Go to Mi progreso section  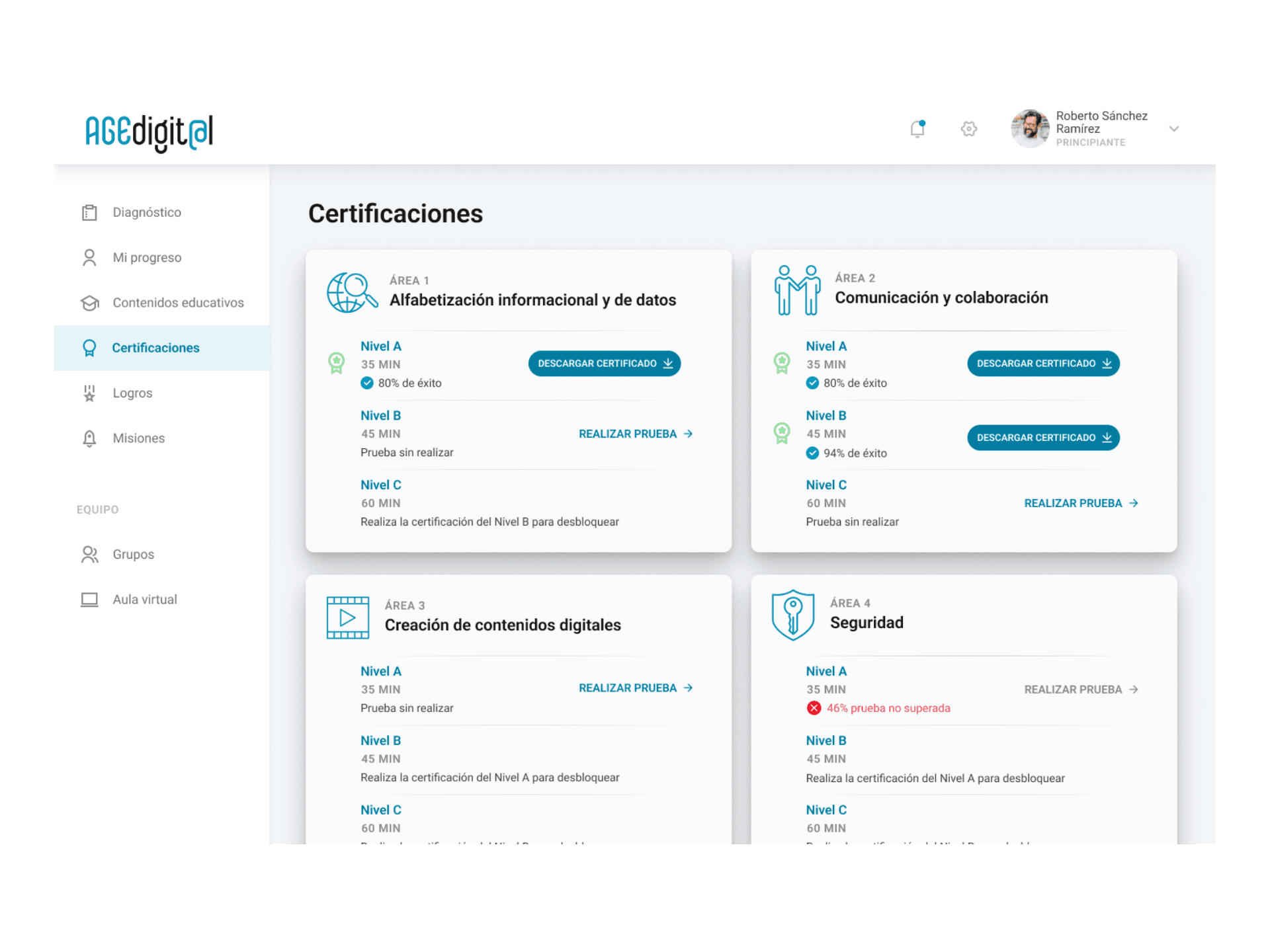coord(146,257)
